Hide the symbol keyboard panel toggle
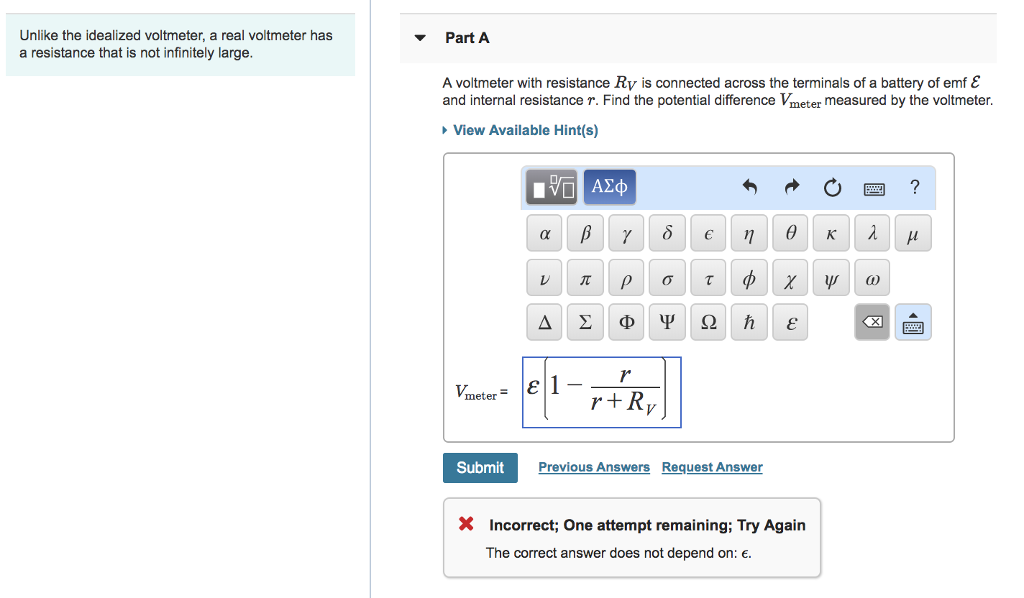 tap(912, 322)
